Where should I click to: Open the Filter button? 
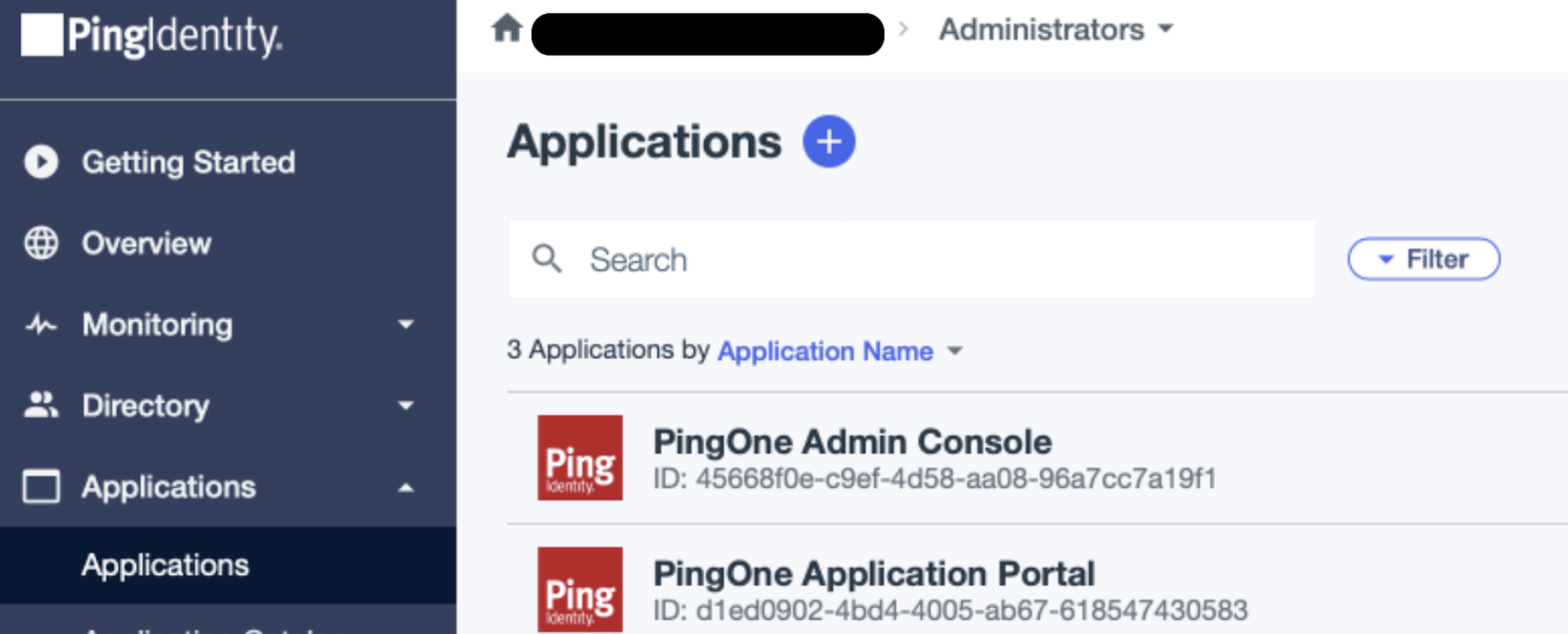[1424, 259]
